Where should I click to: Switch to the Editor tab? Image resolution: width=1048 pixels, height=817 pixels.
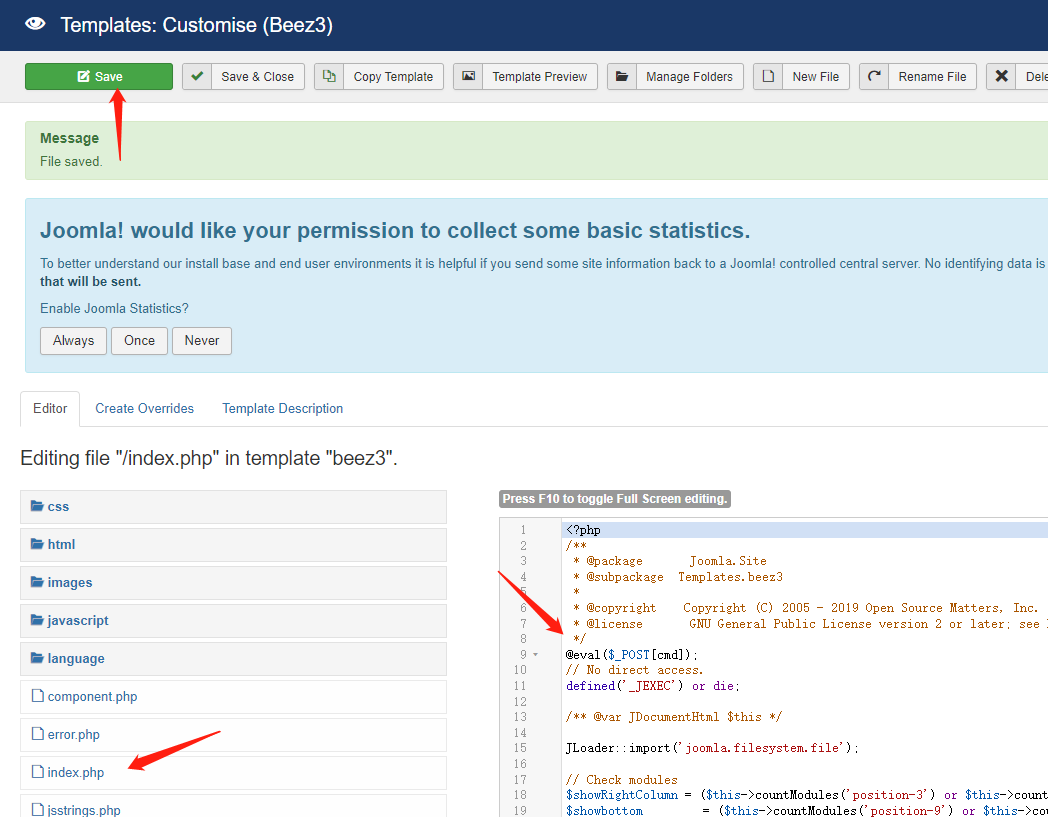(x=50, y=408)
